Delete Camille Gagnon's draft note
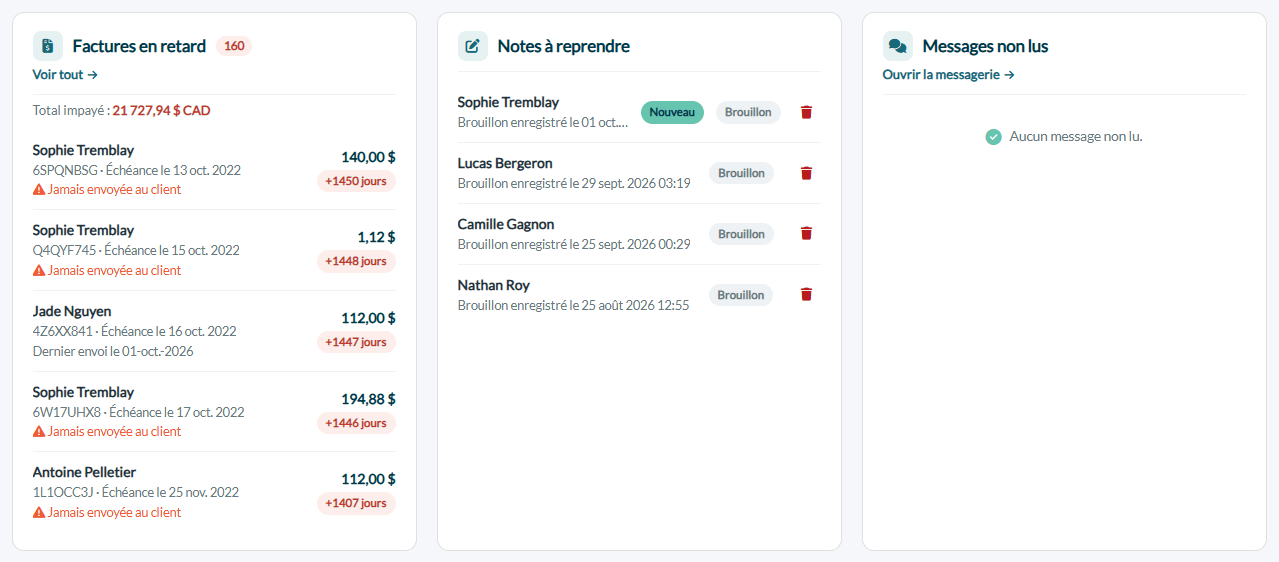This screenshot has height=562, width=1279. click(x=806, y=233)
